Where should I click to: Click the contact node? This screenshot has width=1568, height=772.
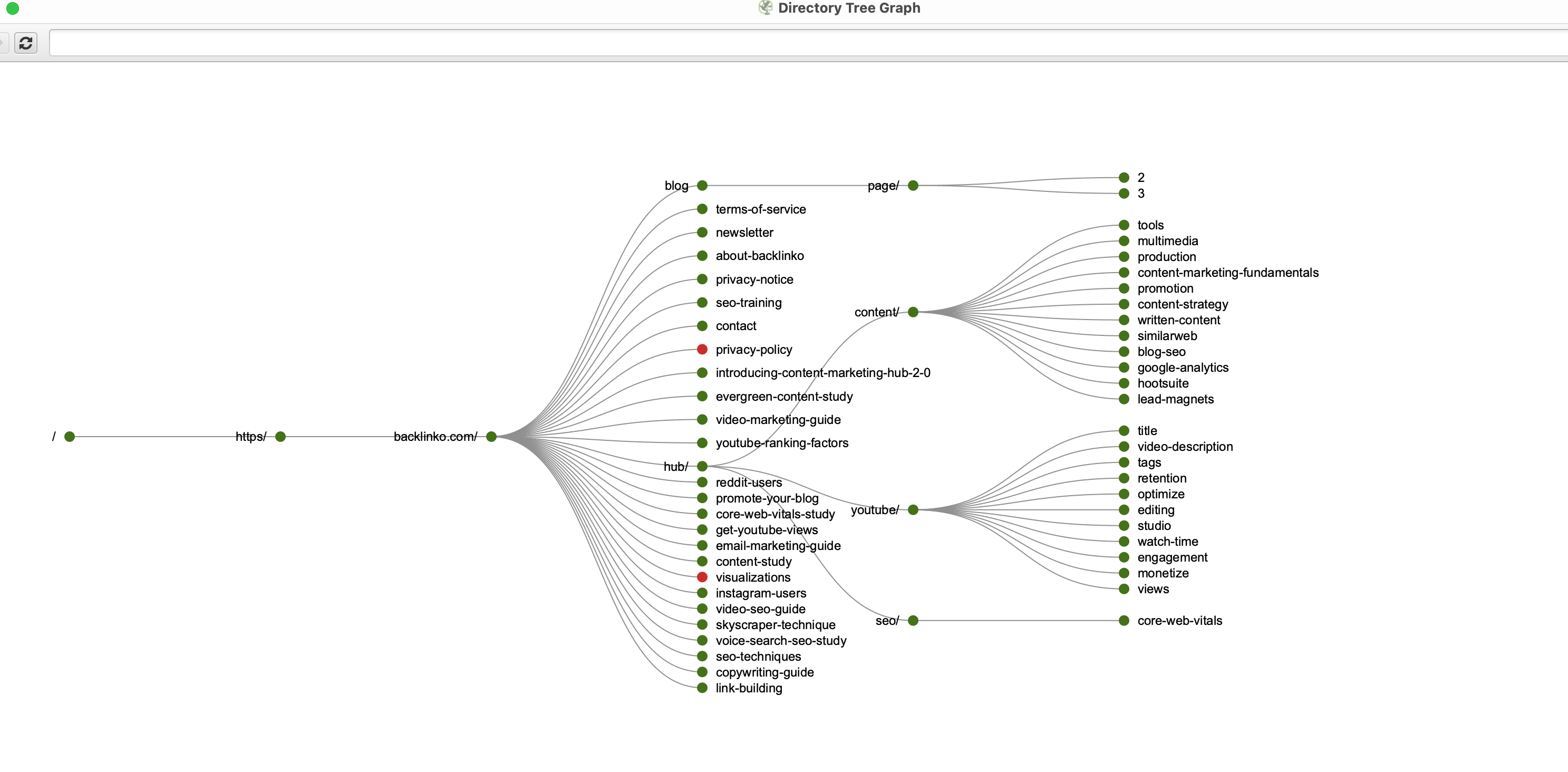pyautogui.click(x=702, y=326)
